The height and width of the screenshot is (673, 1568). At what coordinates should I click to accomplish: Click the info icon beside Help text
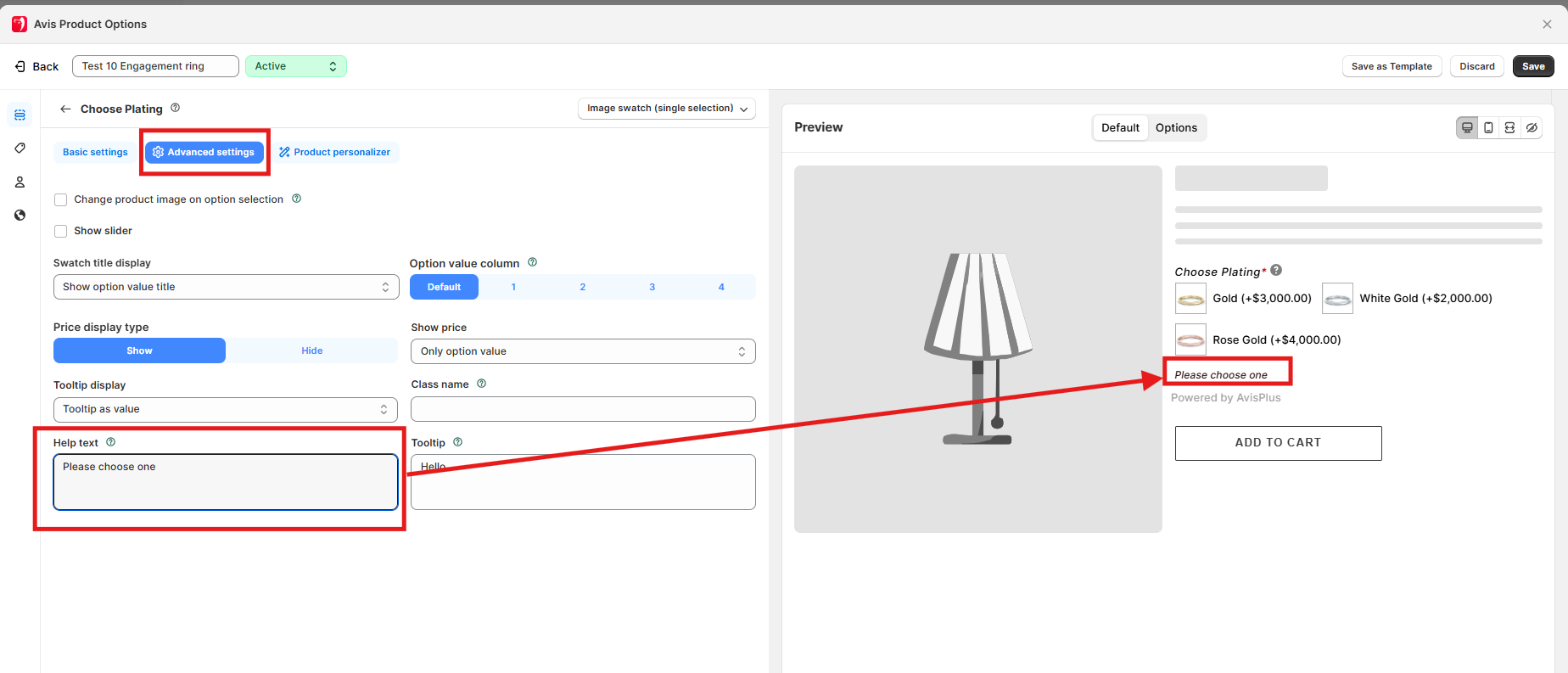[x=111, y=442]
